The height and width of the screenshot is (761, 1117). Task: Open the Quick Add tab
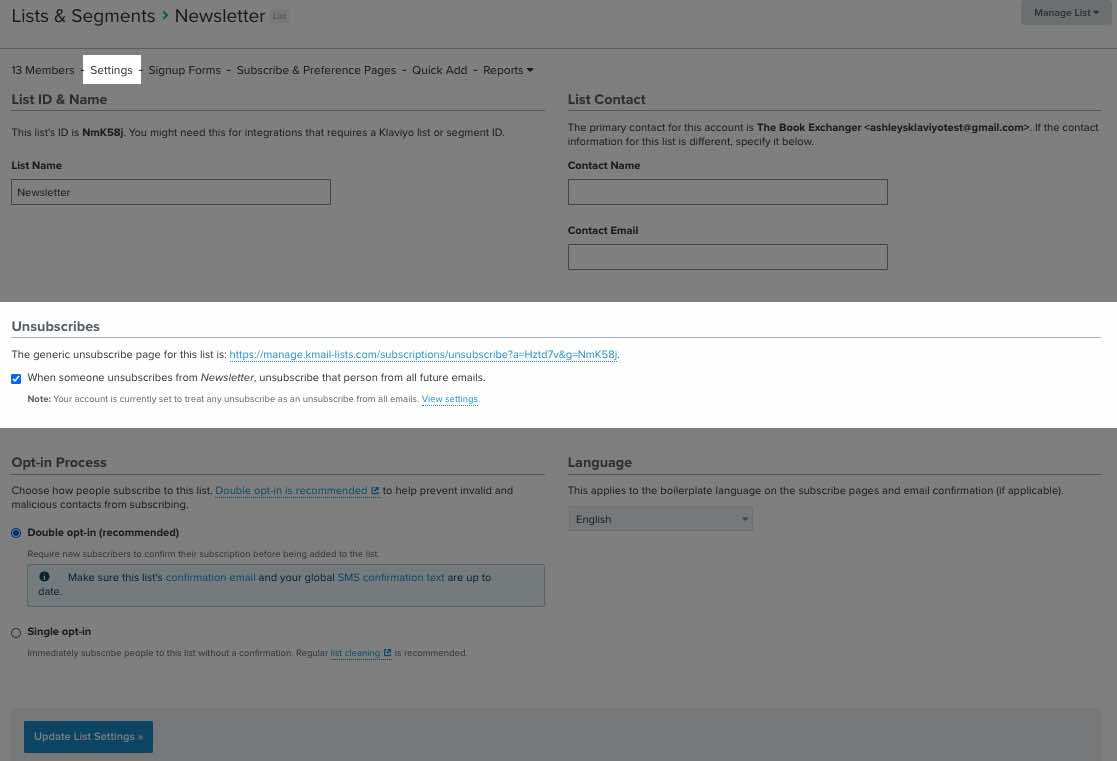[439, 70]
